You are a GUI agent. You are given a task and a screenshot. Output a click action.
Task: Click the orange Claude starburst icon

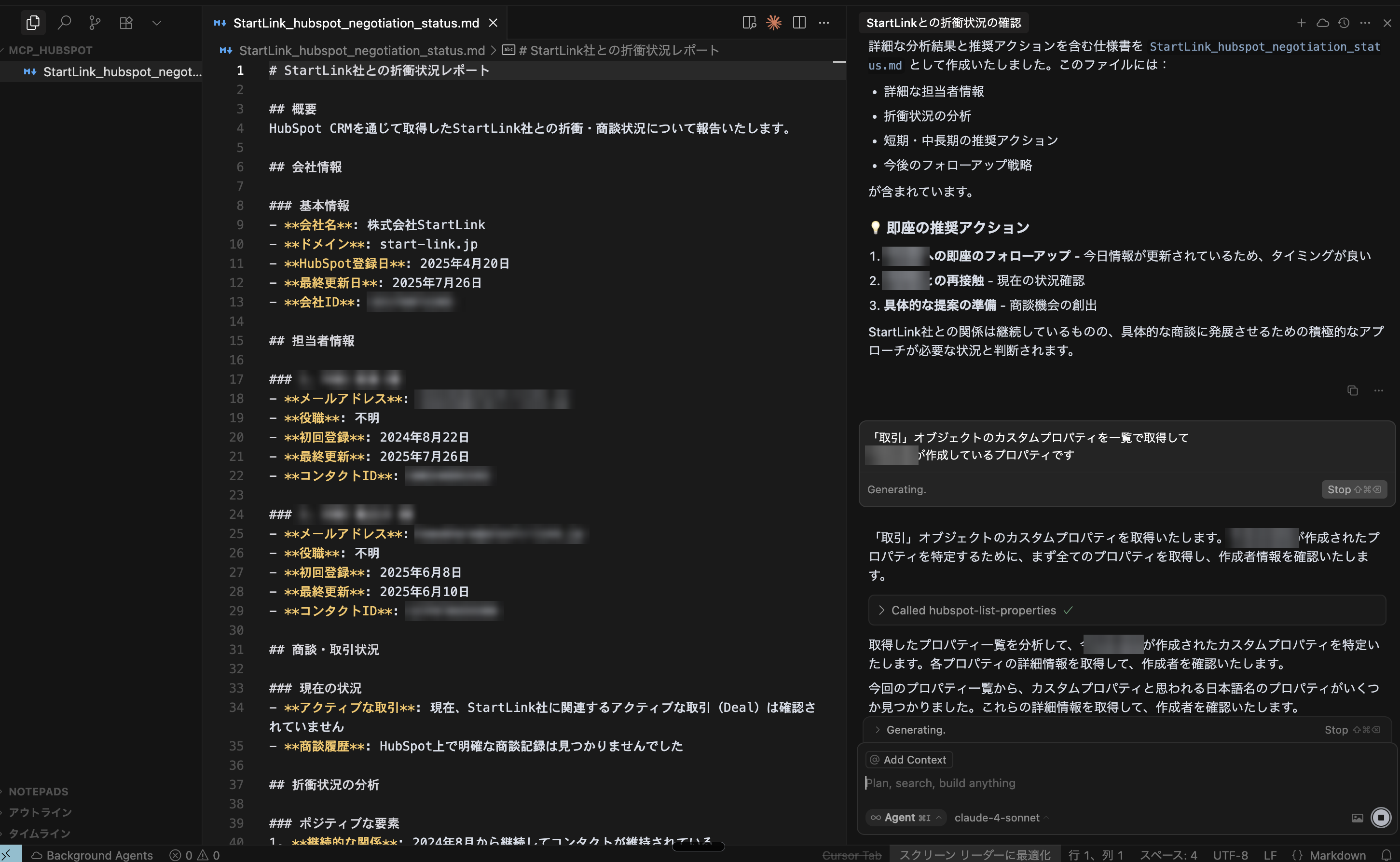[x=774, y=23]
